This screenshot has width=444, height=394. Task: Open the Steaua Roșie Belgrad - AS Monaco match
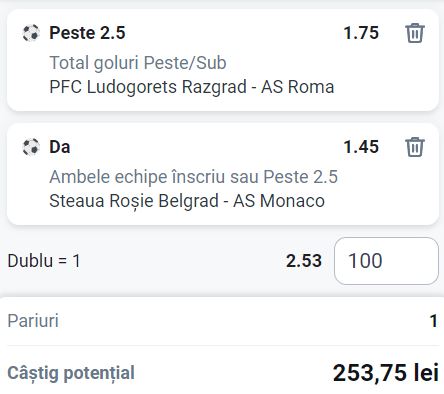pos(187,201)
